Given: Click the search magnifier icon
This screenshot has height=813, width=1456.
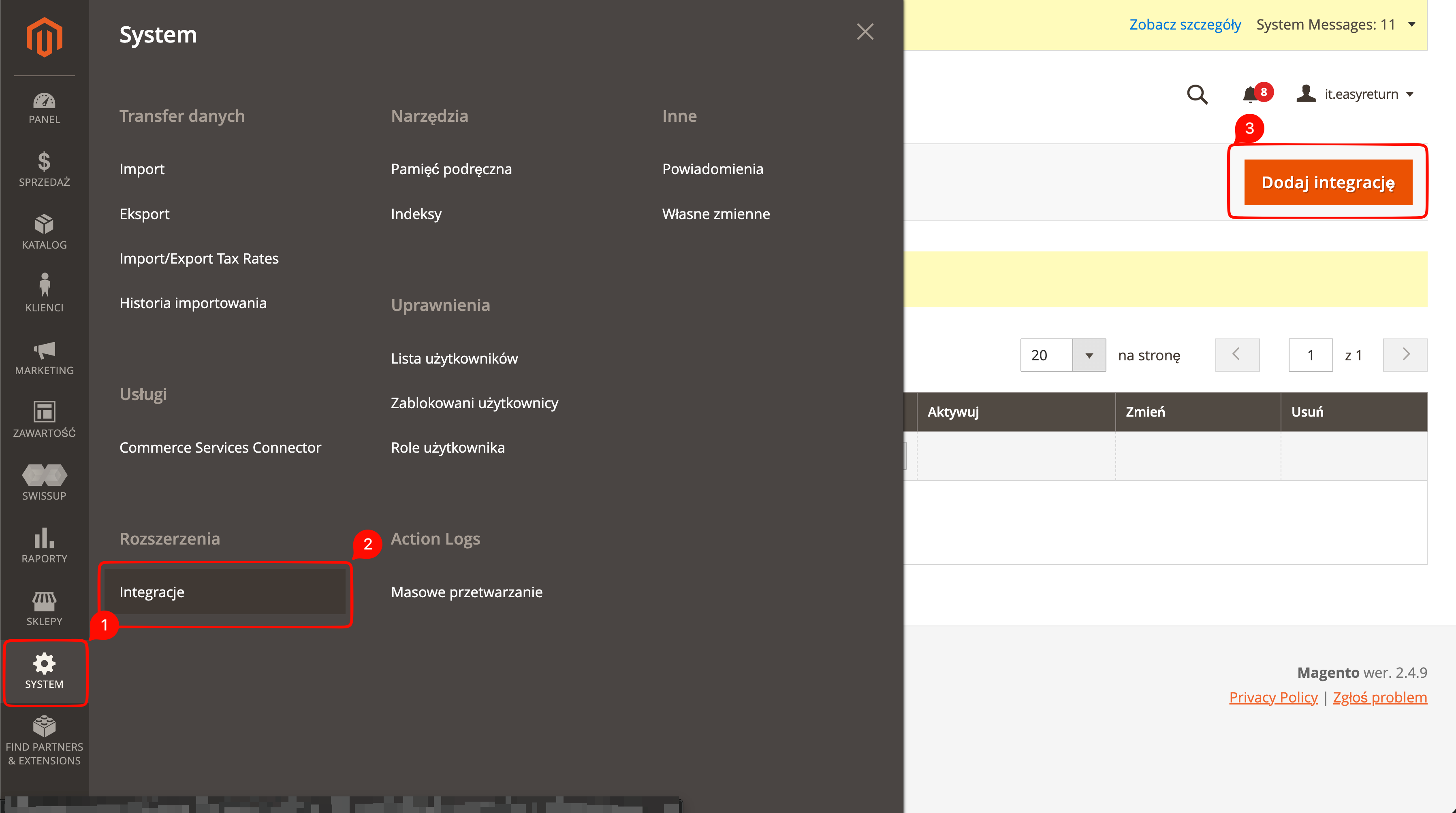Looking at the screenshot, I should (x=1197, y=94).
